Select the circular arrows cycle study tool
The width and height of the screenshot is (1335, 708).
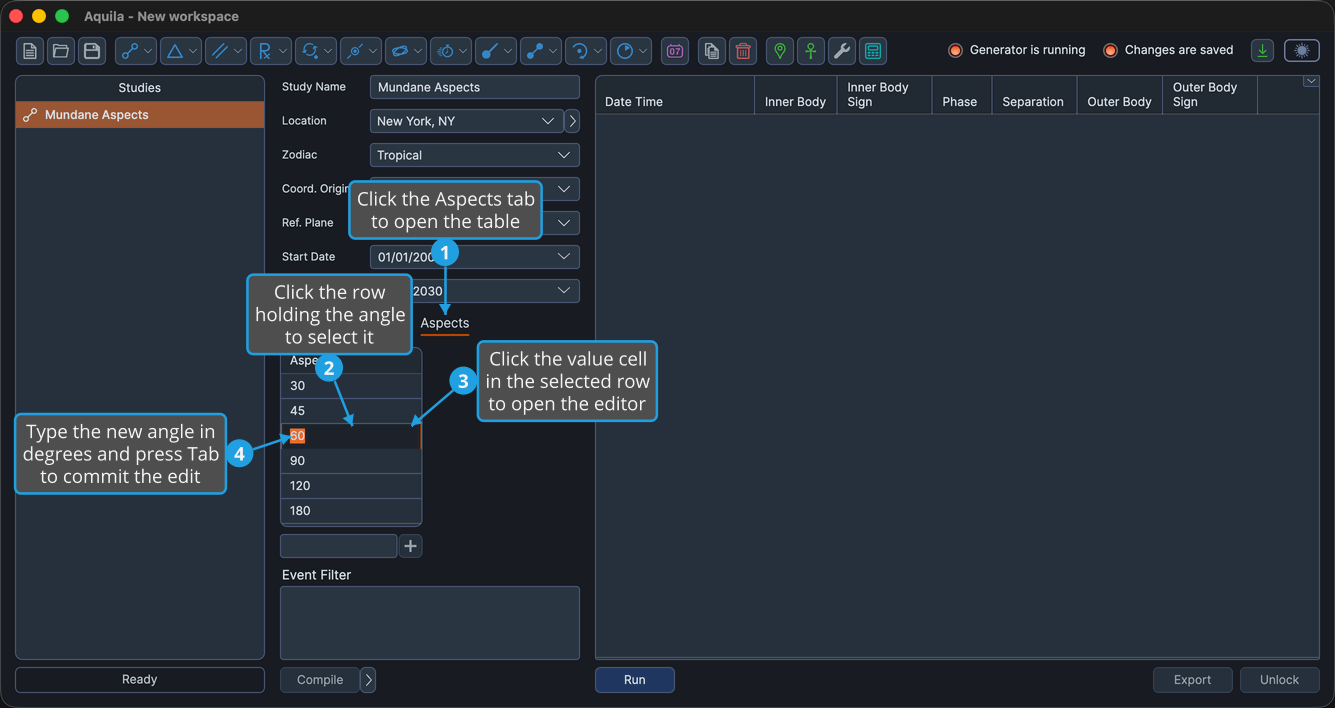coord(309,51)
